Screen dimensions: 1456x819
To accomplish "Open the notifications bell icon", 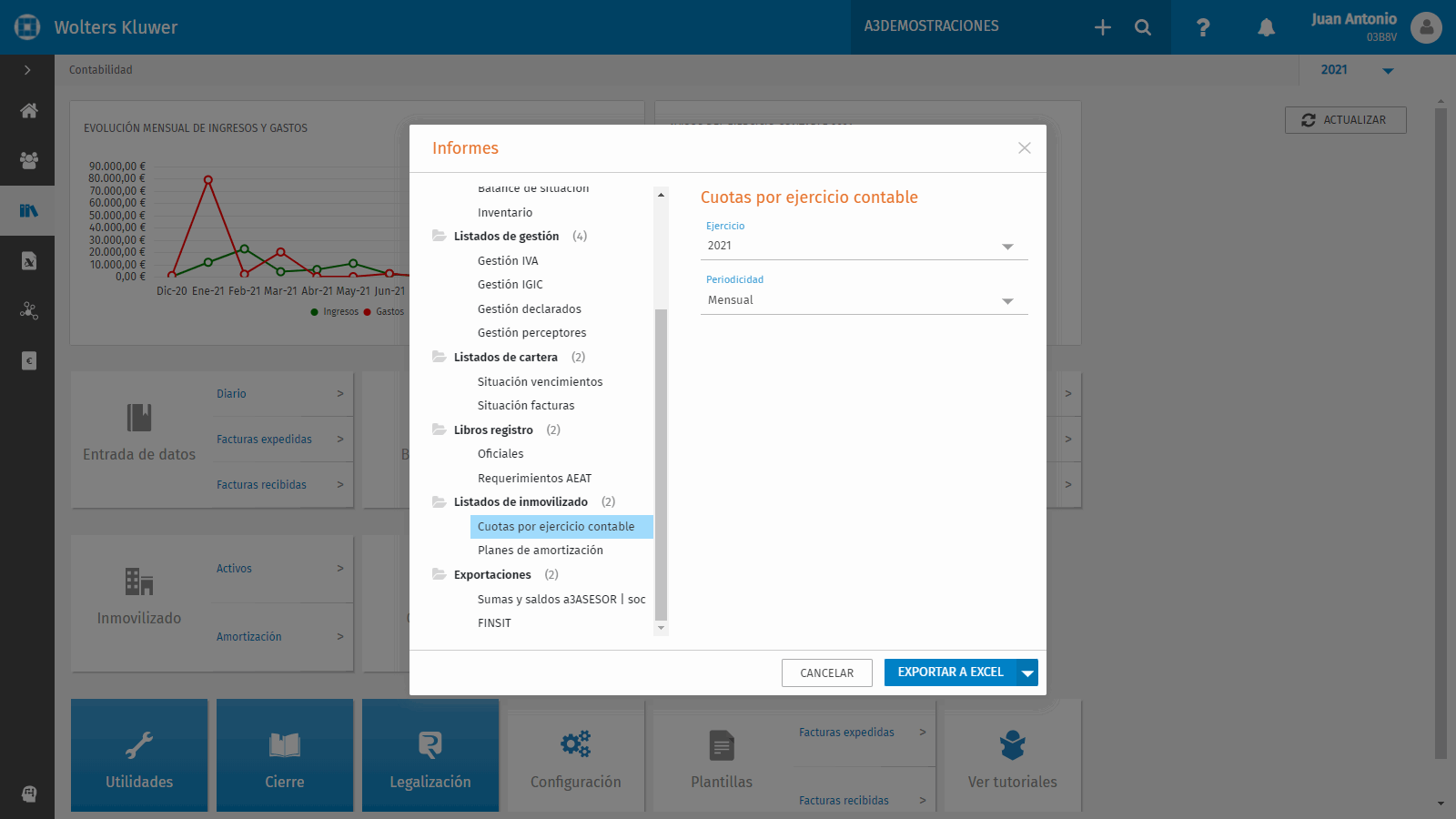I will click(1266, 27).
